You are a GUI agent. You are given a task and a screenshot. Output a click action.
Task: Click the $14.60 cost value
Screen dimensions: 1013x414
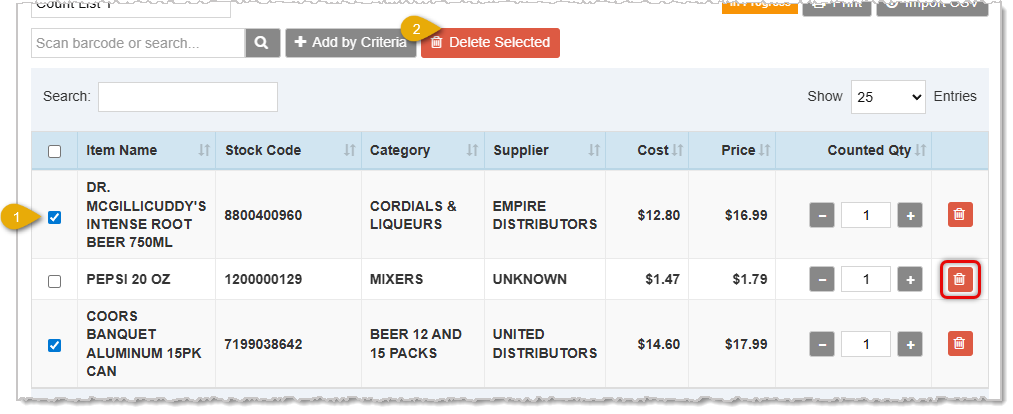point(659,344)
